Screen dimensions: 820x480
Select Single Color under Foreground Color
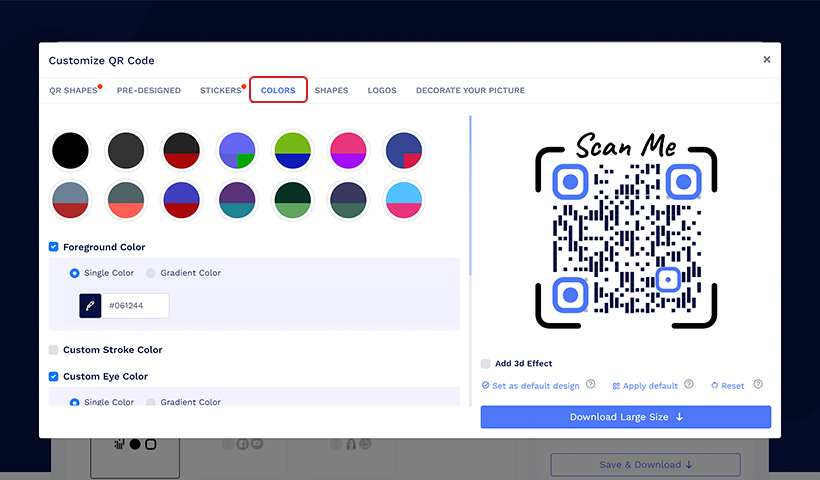pos(74,273)
